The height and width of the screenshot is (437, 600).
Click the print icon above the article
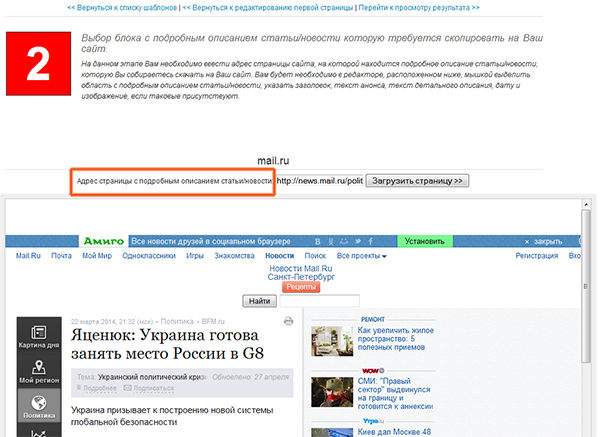(x=288, y=321)
